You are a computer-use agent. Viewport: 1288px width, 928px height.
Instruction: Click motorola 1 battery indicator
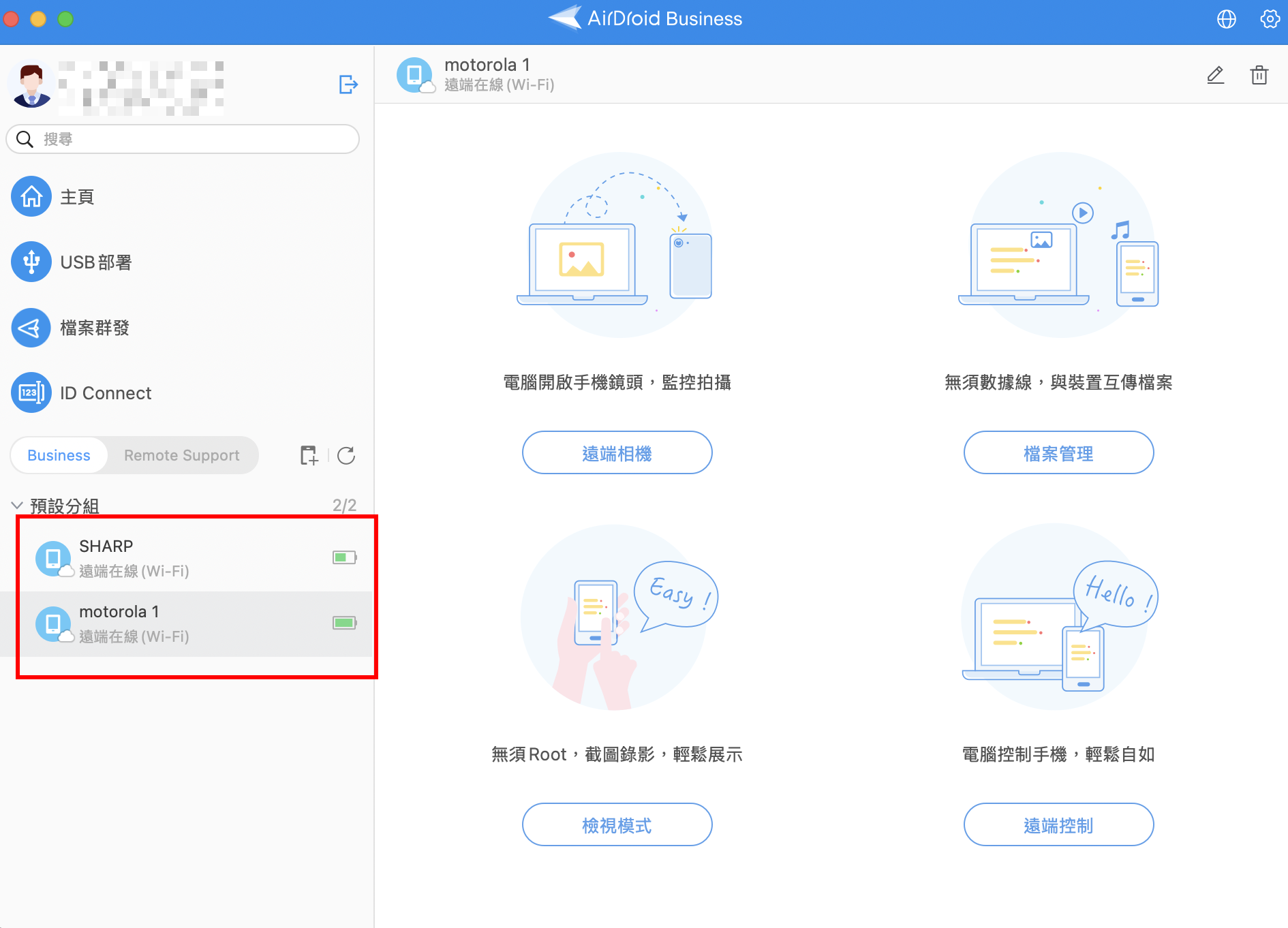click(x=345, y=623)
